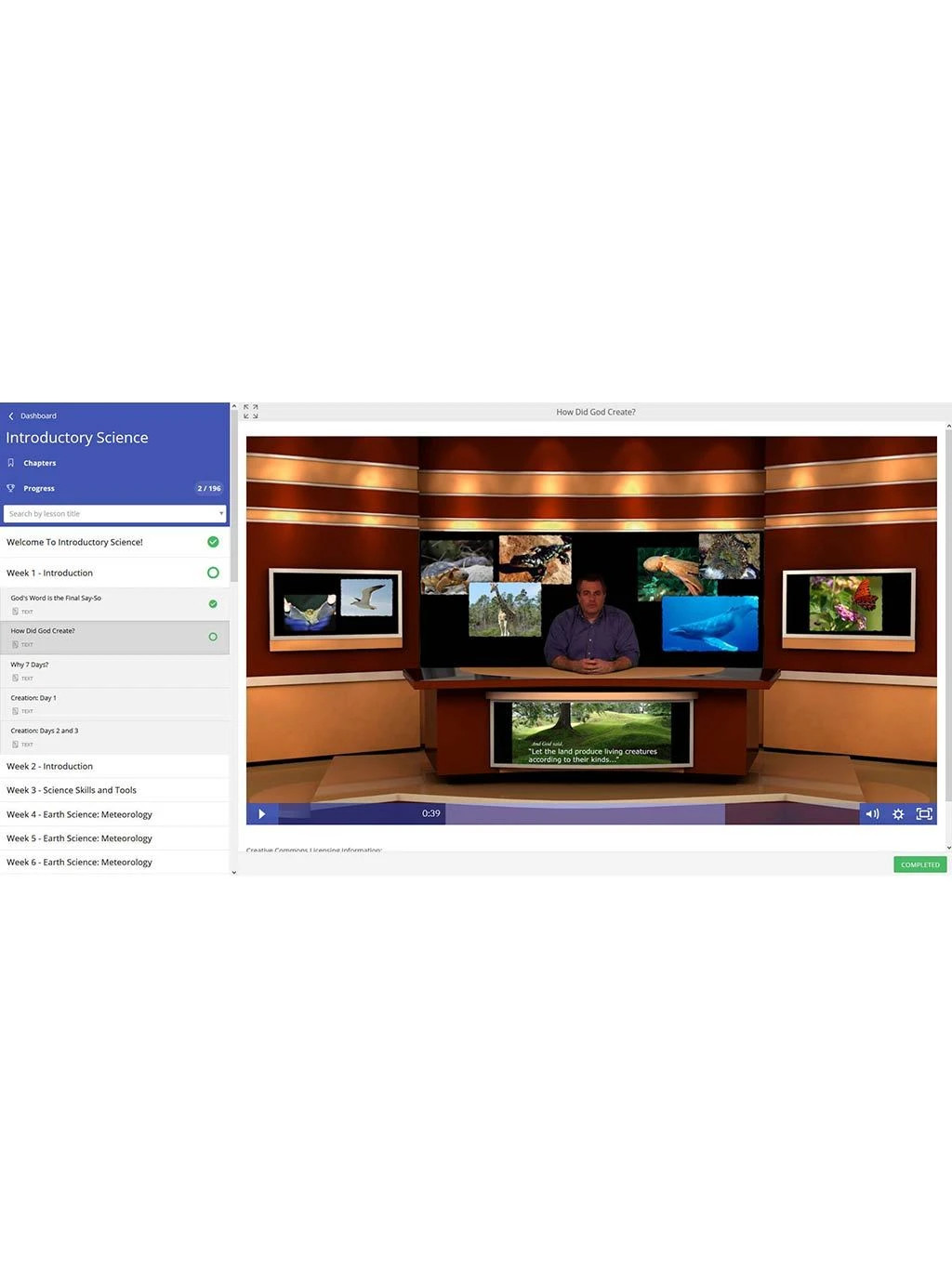Click the back arrow beside Dashboard
952x1279 pixels.
pyautogui.click(x=11, y=416)
